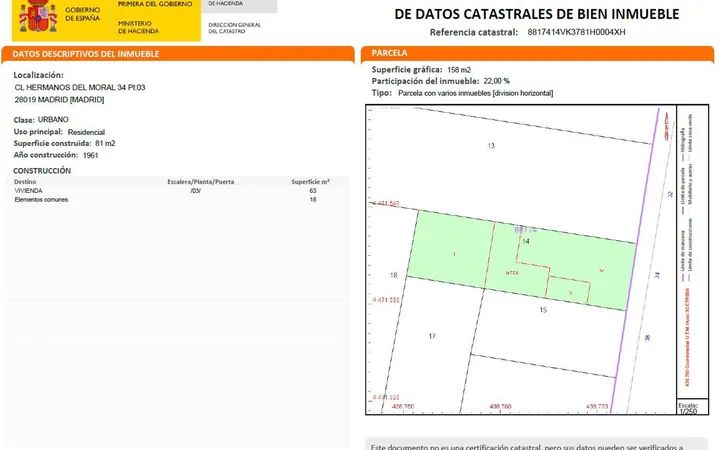This screenshot has height=450, width=720.
Task: Click built area value '81 m2'
Action: click(x=105, y=143)
